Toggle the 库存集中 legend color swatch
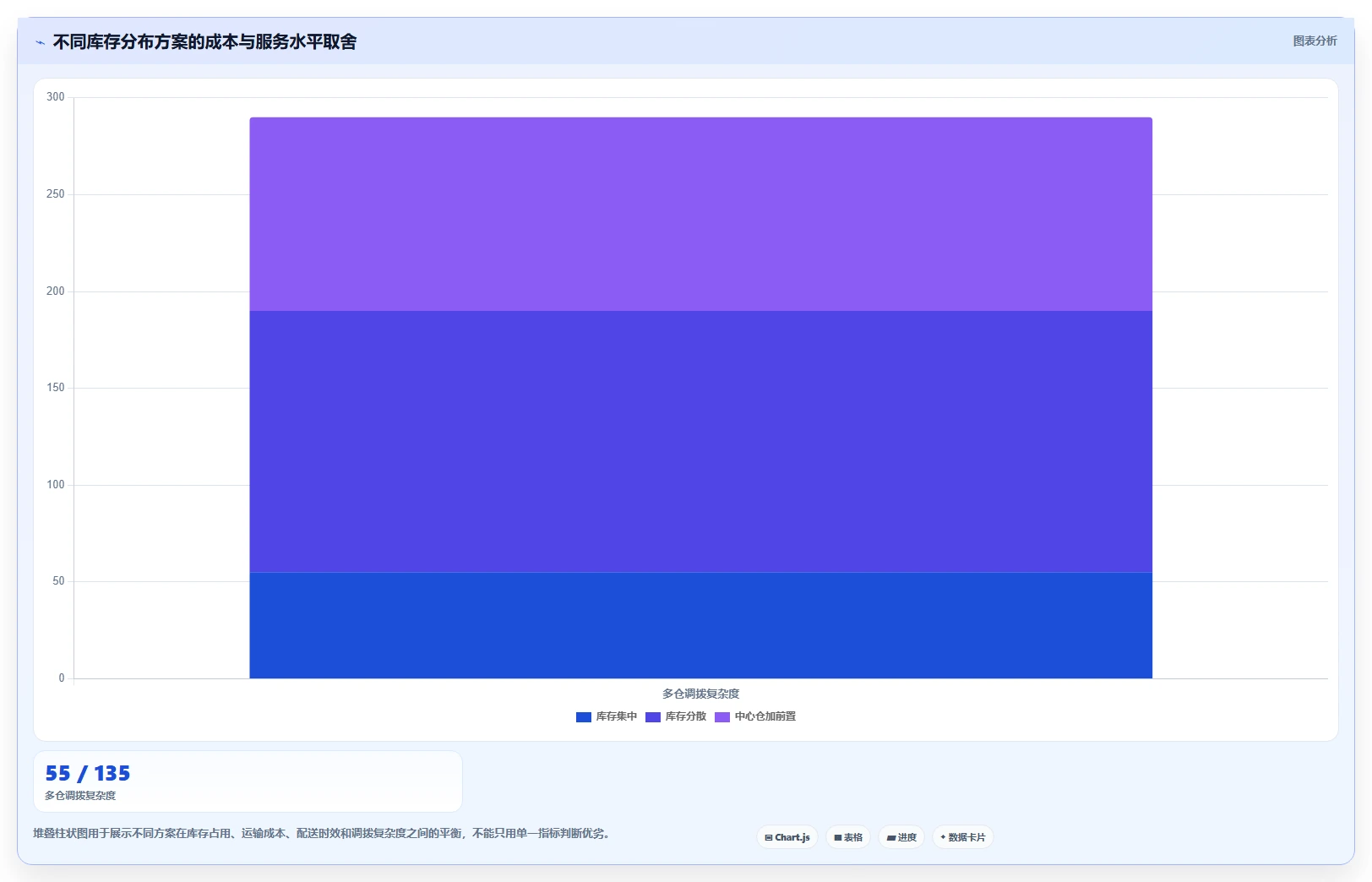 point(583,717)
